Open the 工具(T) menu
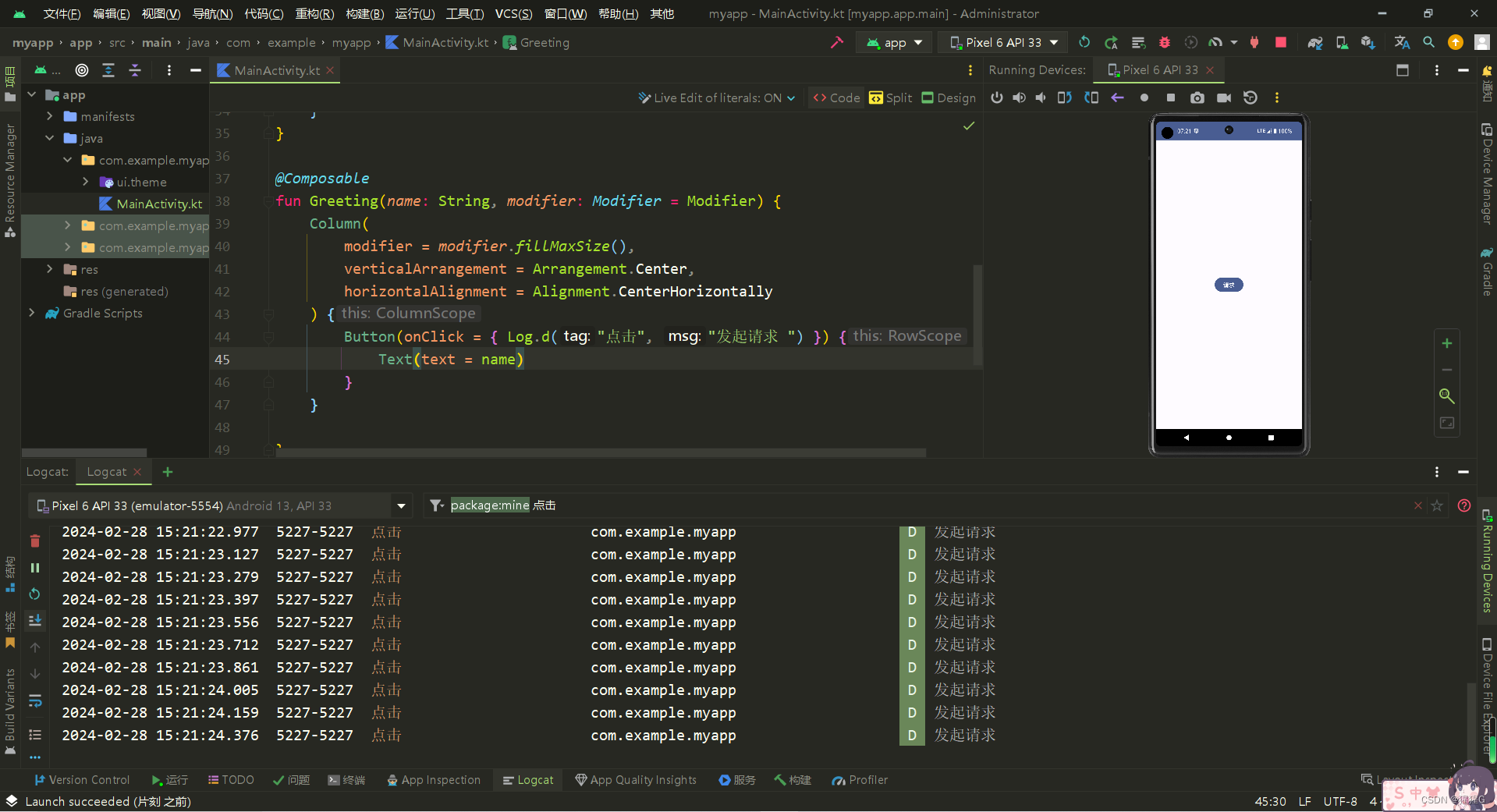Screen dimensions: 1497x812 (x=464, y=13)
